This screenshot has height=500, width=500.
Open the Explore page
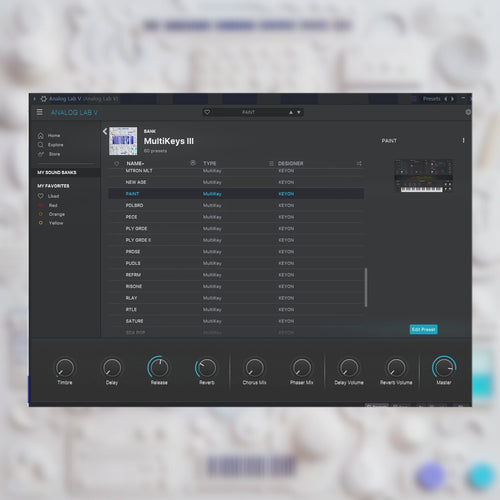pos(55,145)
